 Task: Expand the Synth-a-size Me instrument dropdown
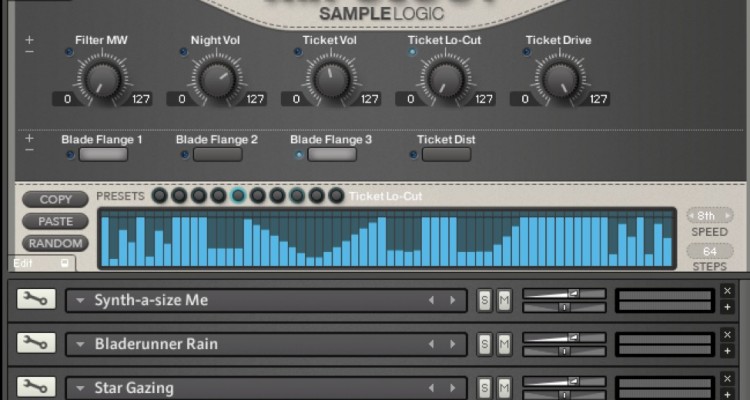(x=79, y=300)
